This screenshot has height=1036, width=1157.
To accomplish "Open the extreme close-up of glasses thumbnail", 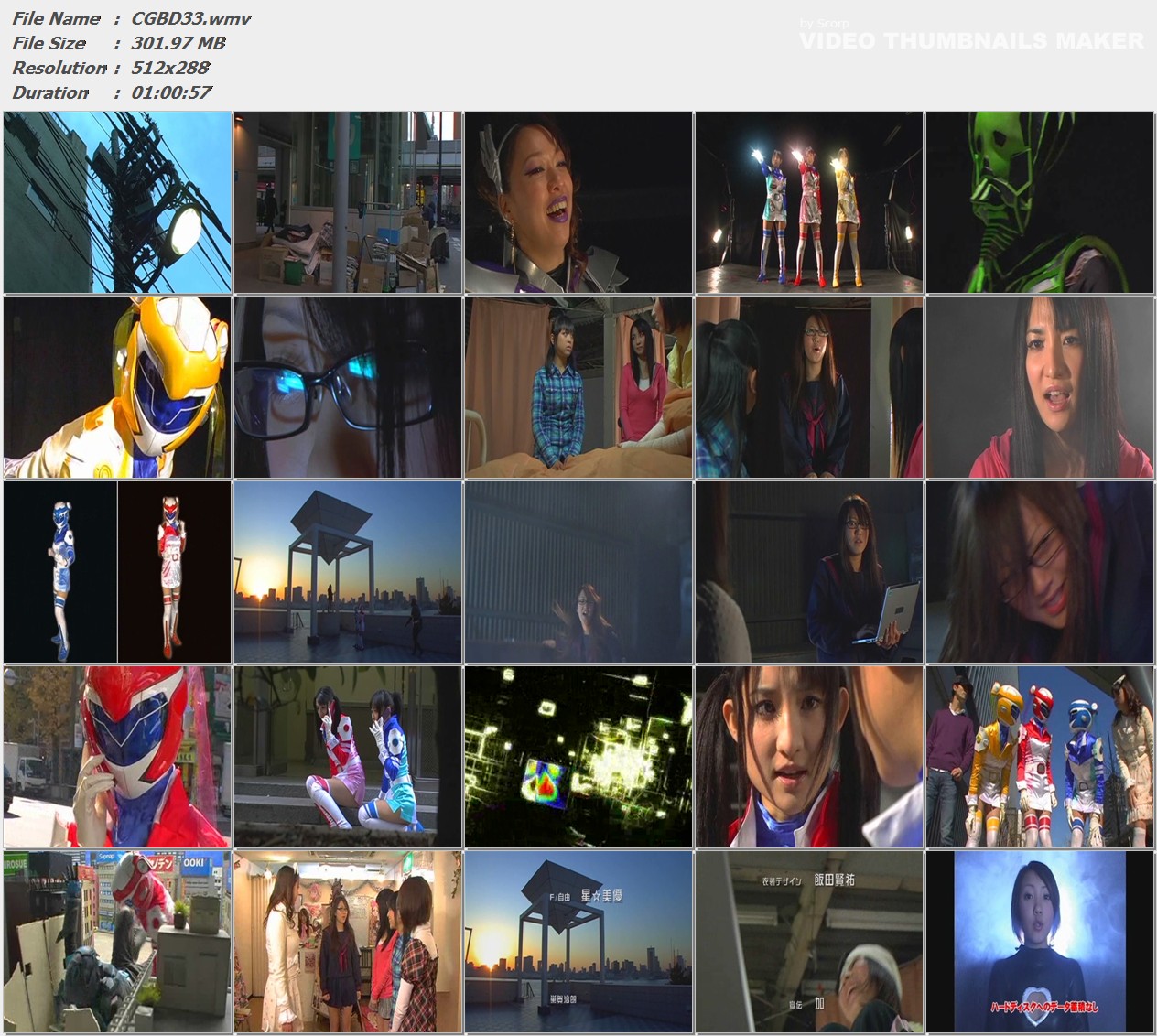I will 348,387.
